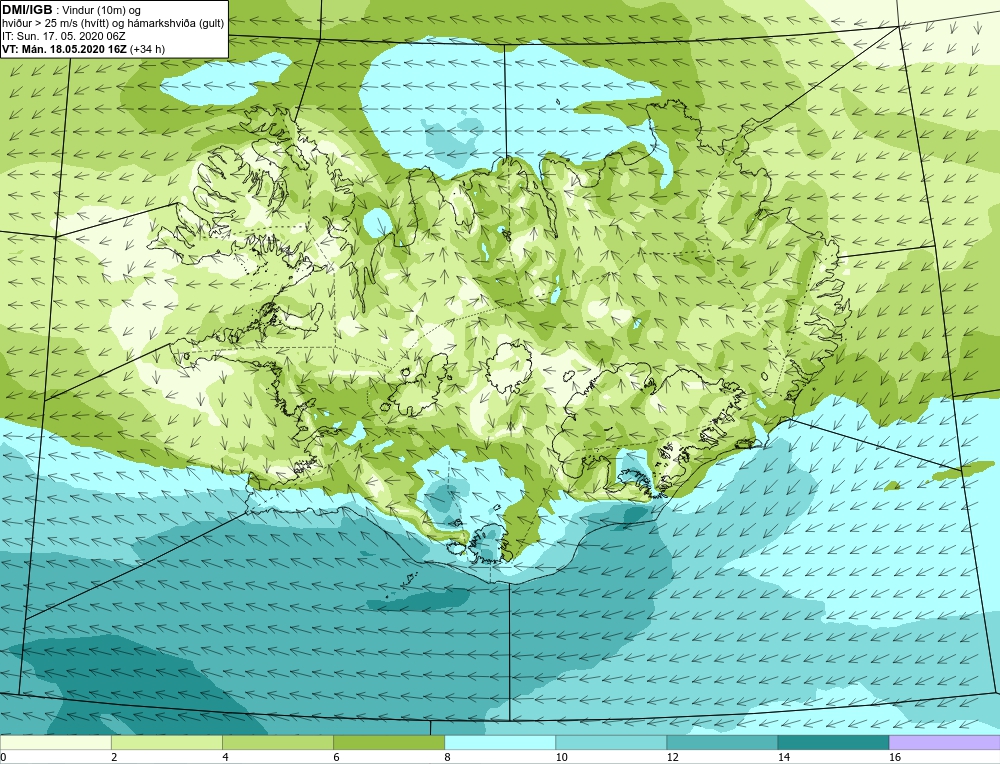Click the 2–4 m/s light green legend swatch
The height and width of the screenshot is (764, 1000).
tap(166, 742)
